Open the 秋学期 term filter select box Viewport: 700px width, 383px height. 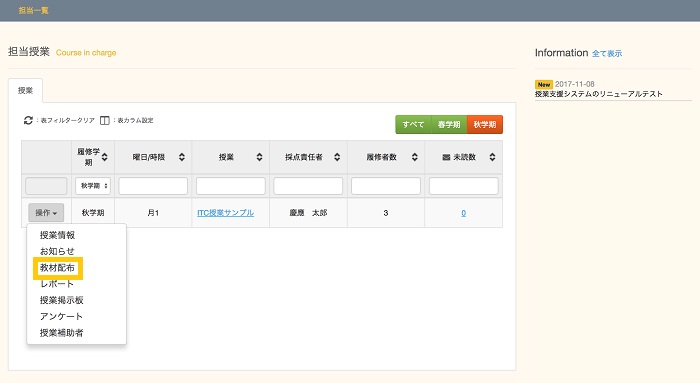[93, 186]
